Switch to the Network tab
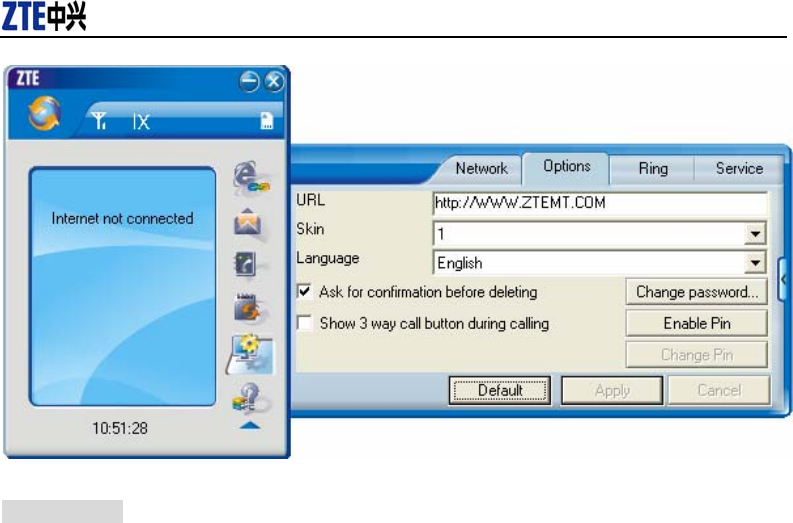Viewport: 793px width, 523px height. coord(481,168)
